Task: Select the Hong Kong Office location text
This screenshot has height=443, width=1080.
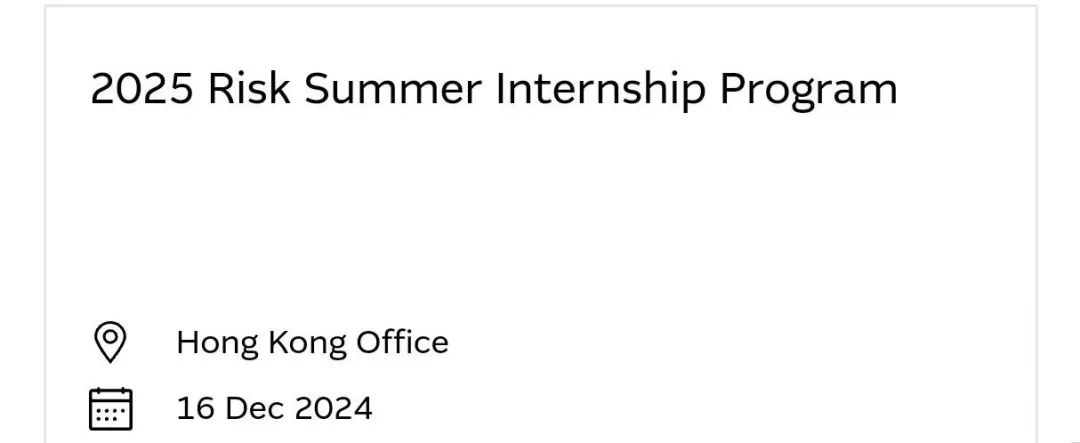Action: 312,343
